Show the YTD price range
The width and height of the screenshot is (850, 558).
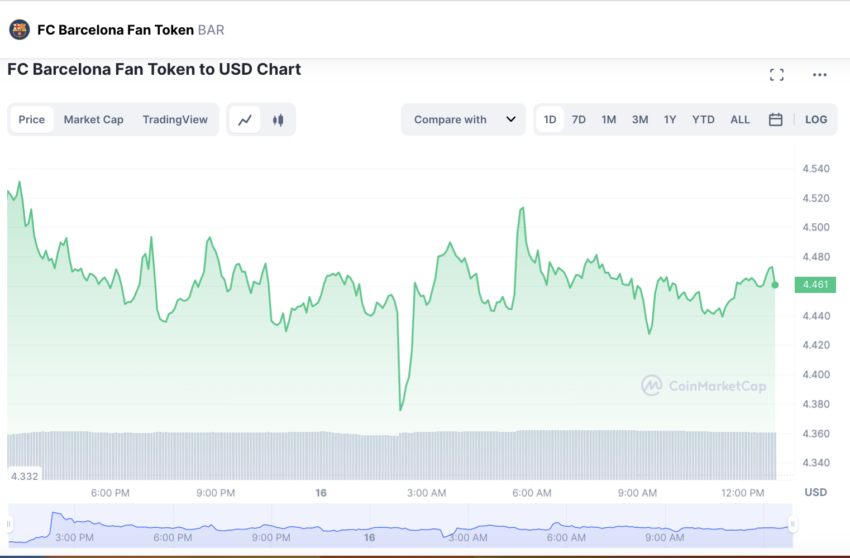[704, 120]
